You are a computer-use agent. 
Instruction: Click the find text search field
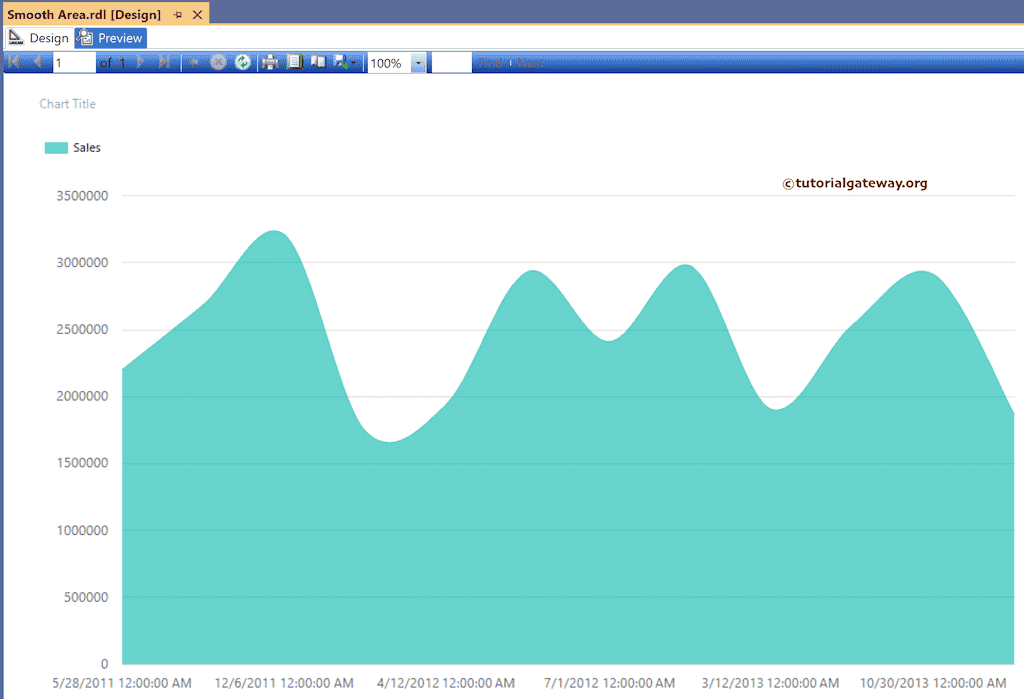pyautogui.click(x=452, y=63)
